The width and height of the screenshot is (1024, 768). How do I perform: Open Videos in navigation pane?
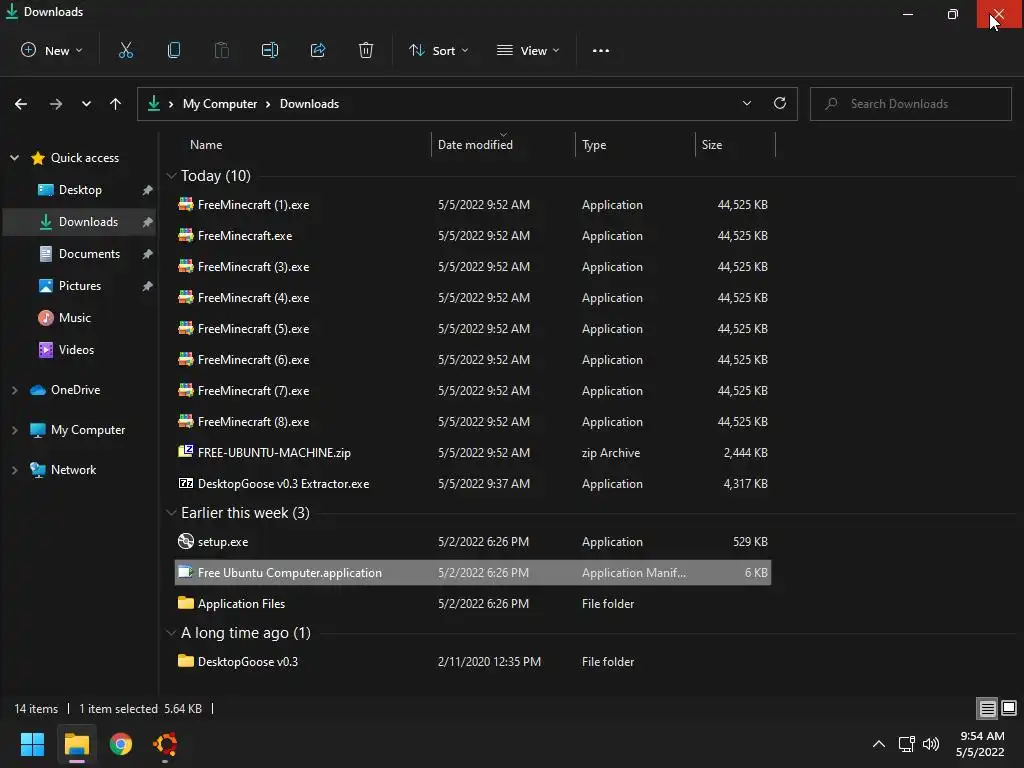coord(76,350)
